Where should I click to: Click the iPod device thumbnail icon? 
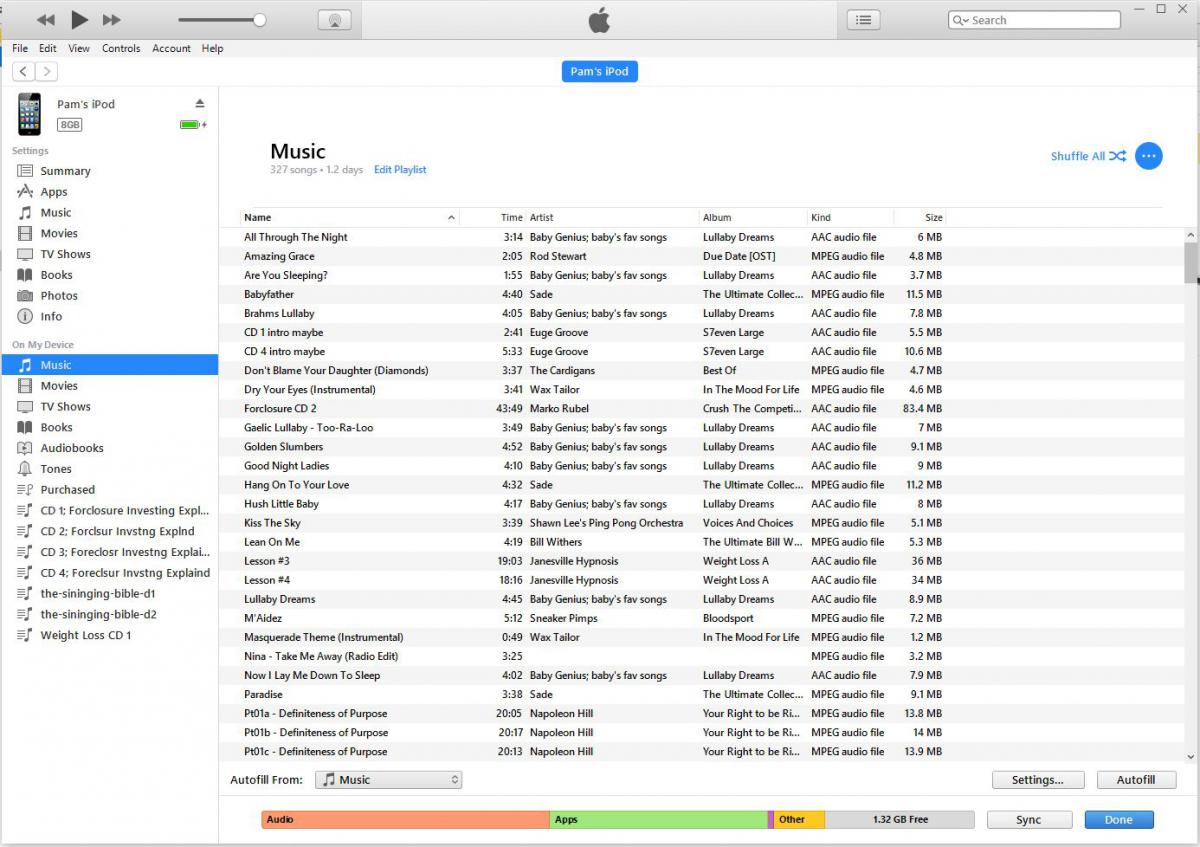click(x=29, y=114)
